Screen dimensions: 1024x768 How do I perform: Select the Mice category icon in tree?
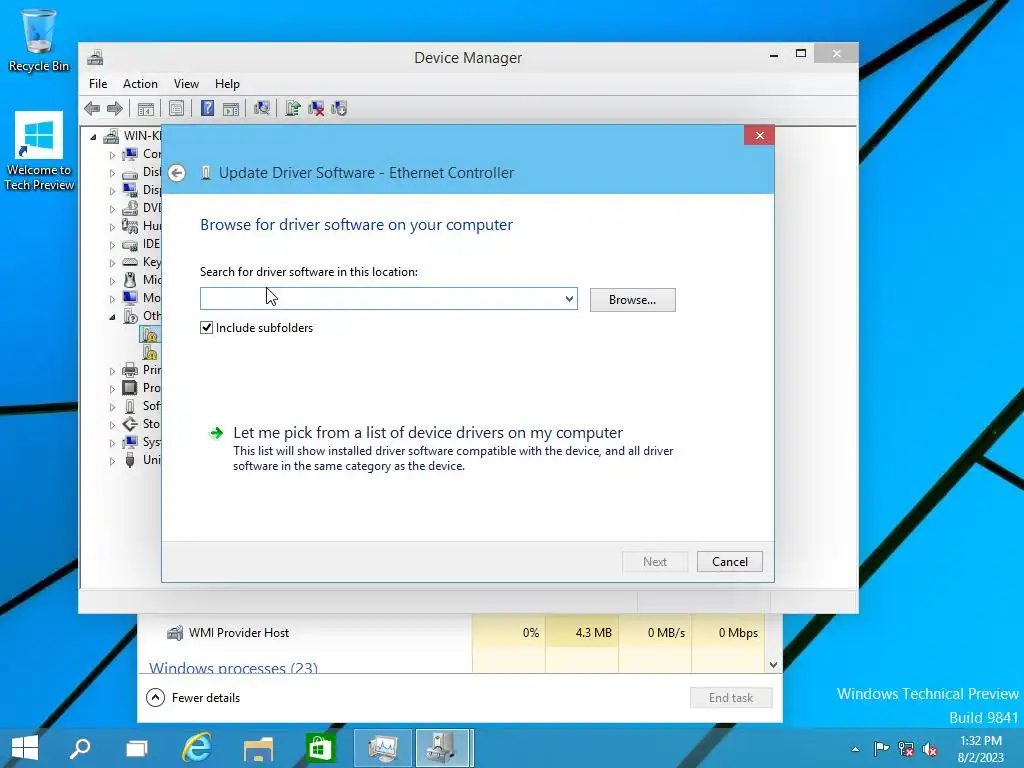[x=130, y=280]
